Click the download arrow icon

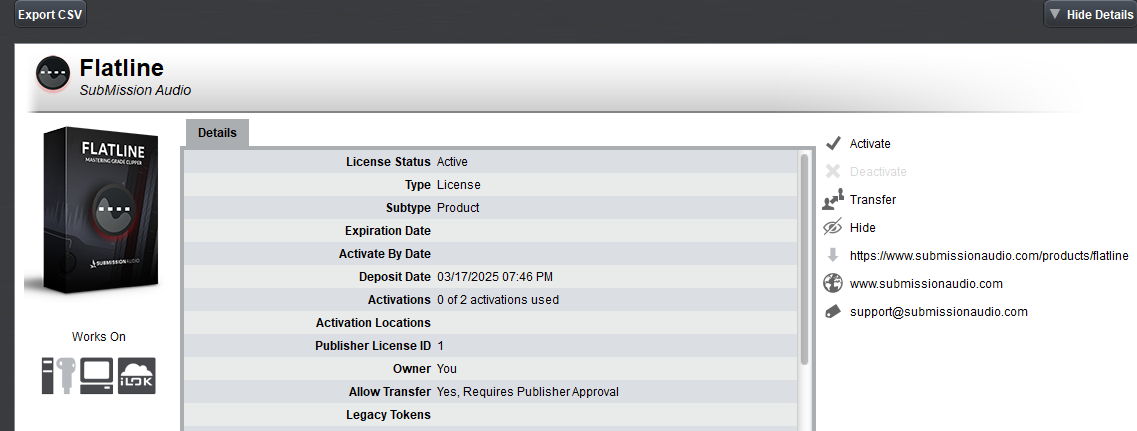click(832, 256)
